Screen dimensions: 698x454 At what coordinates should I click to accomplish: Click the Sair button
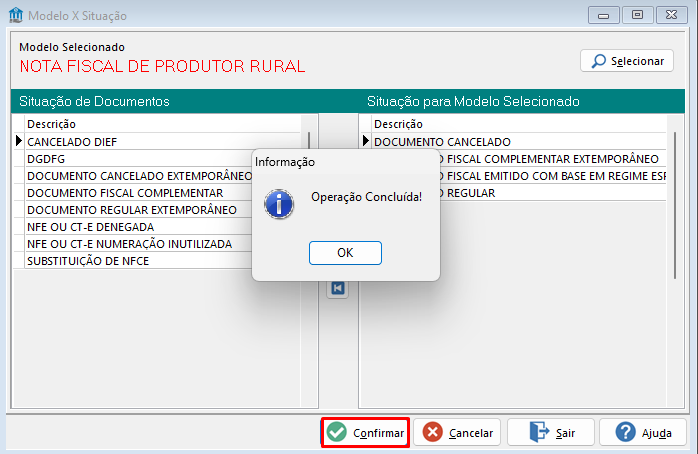pos(551,432)
